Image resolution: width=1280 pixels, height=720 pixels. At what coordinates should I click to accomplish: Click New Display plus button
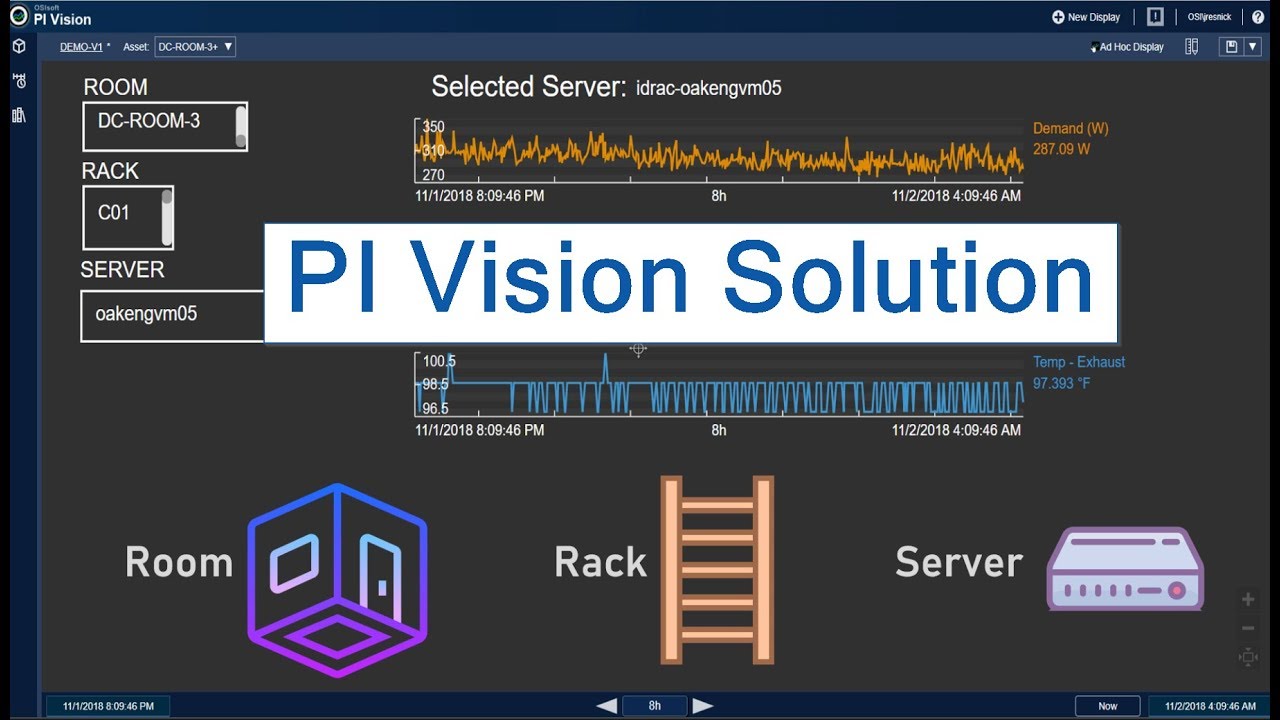tap(1086, 17)
